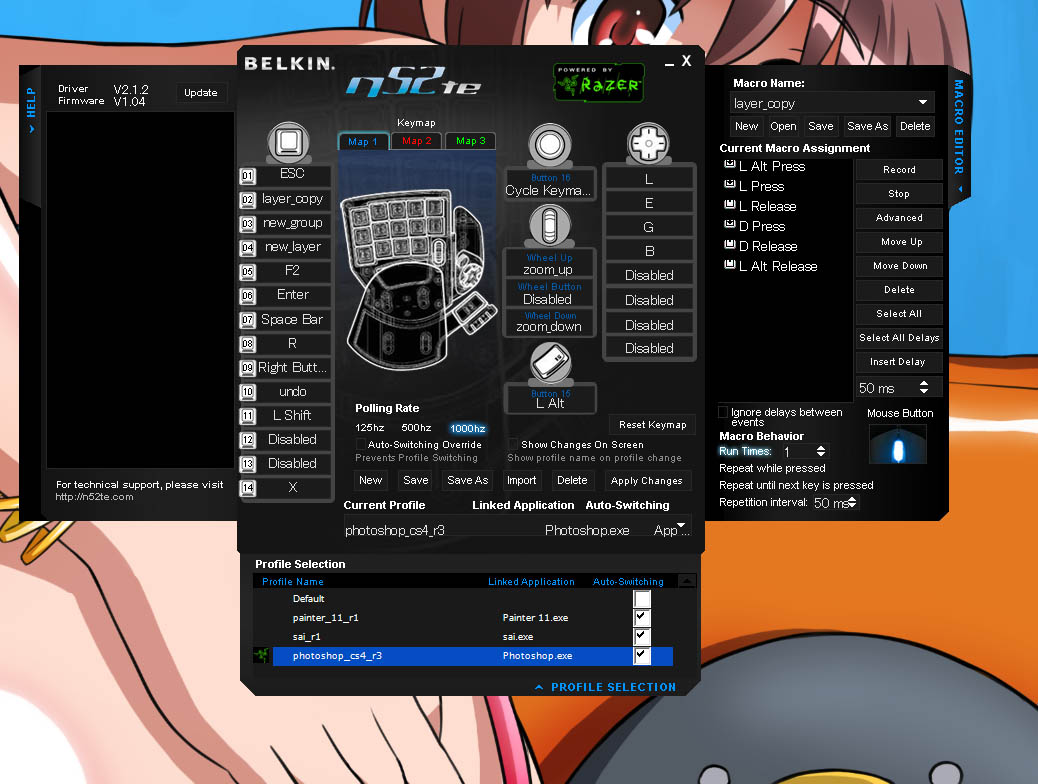Switch to Map 2 keymap tab
The height and width of the screenshot is (784, 1038).
(x=416, y=141)
